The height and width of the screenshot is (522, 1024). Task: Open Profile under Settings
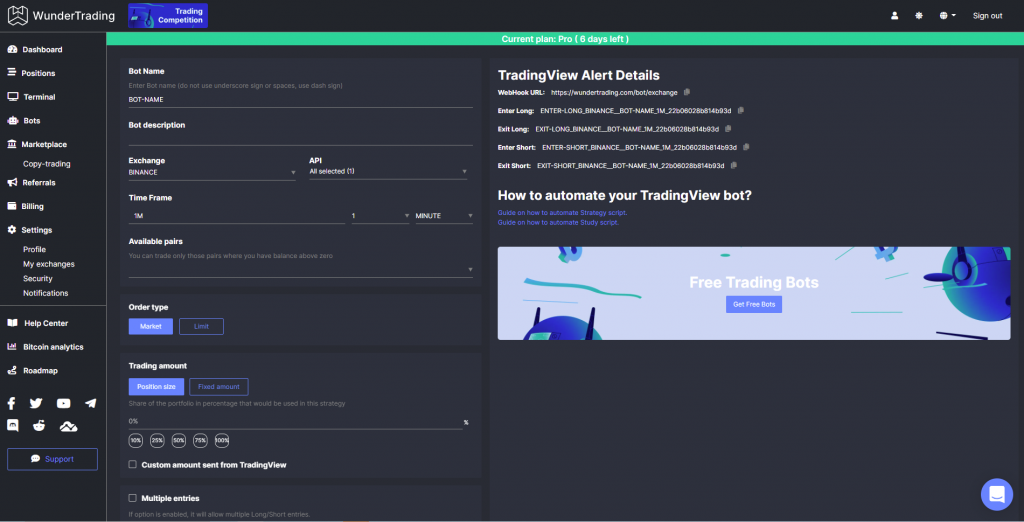click(34, 250)
